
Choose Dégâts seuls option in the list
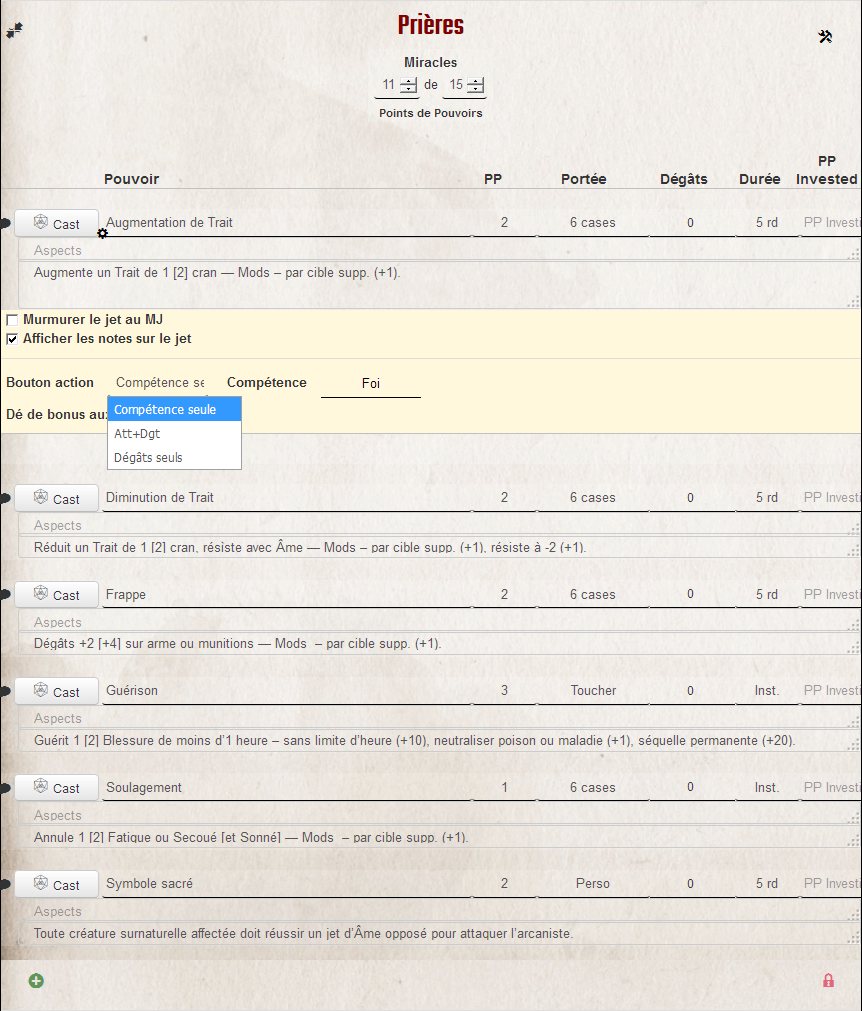click(148, 457)
